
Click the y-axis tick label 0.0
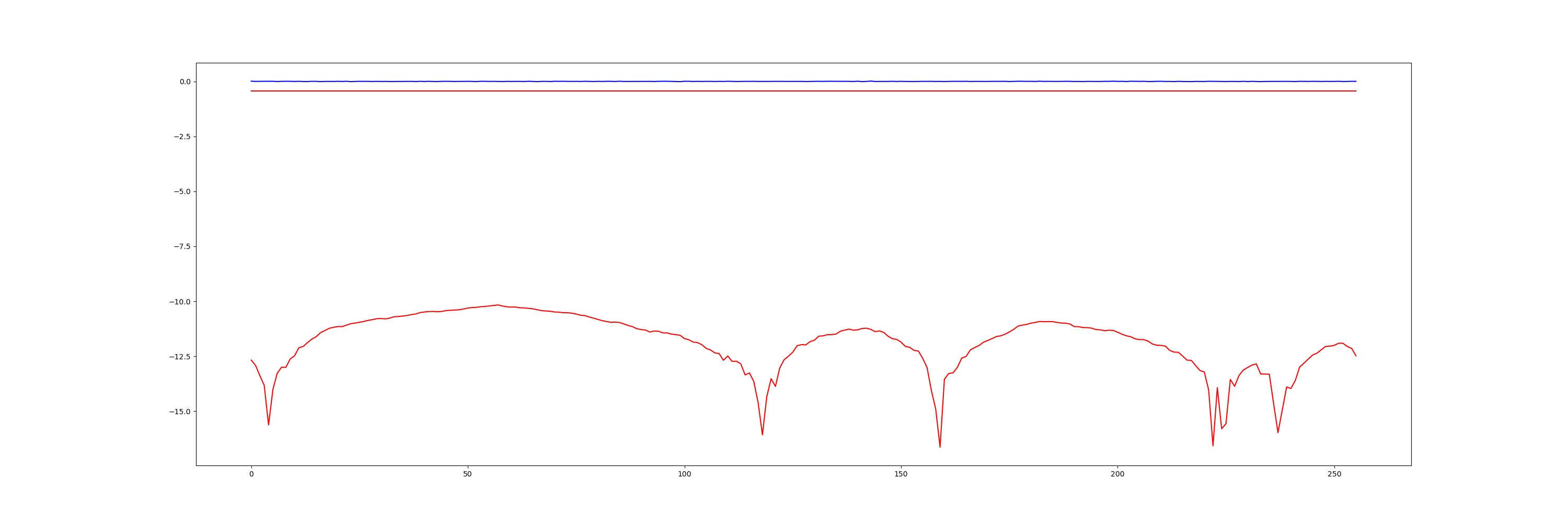(185, 82)
